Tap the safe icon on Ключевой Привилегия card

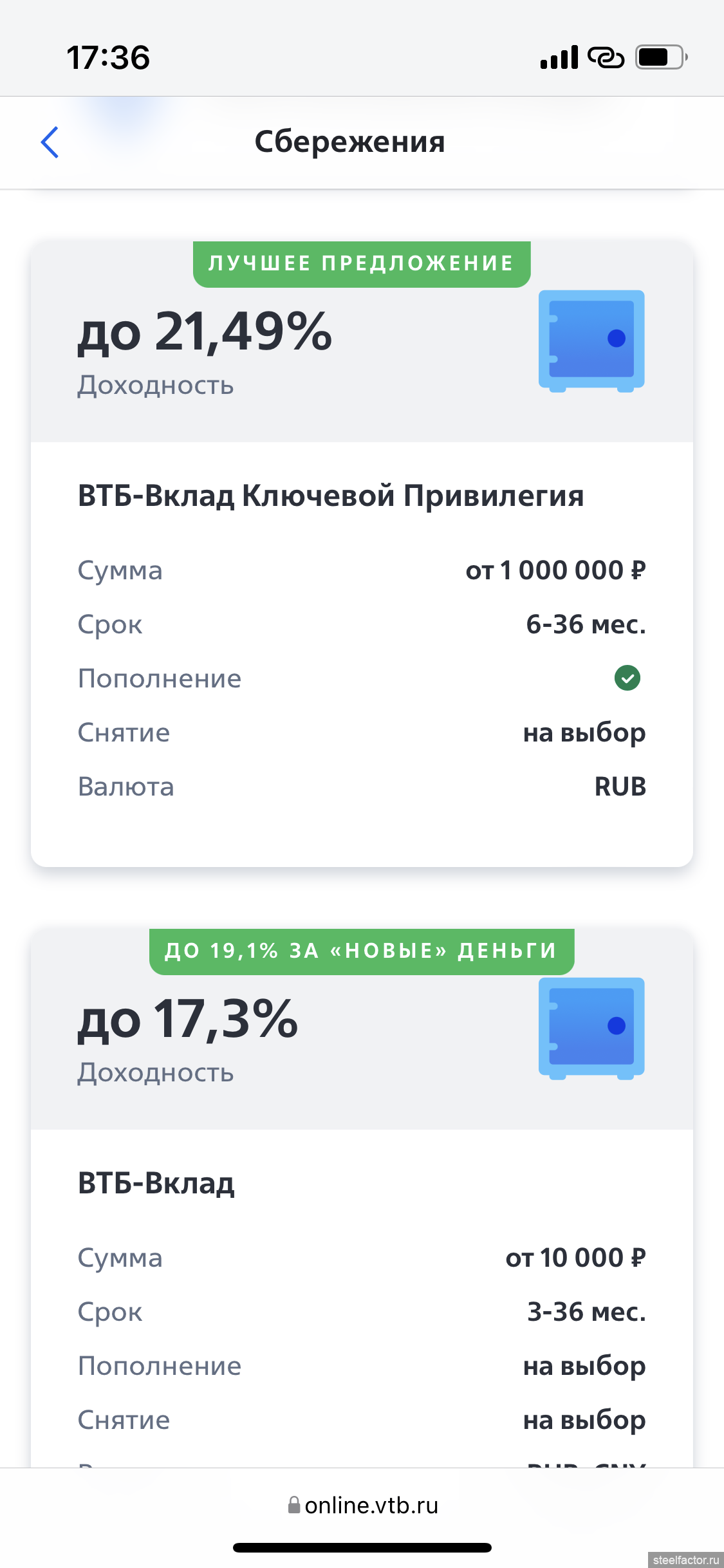(591, 341)
